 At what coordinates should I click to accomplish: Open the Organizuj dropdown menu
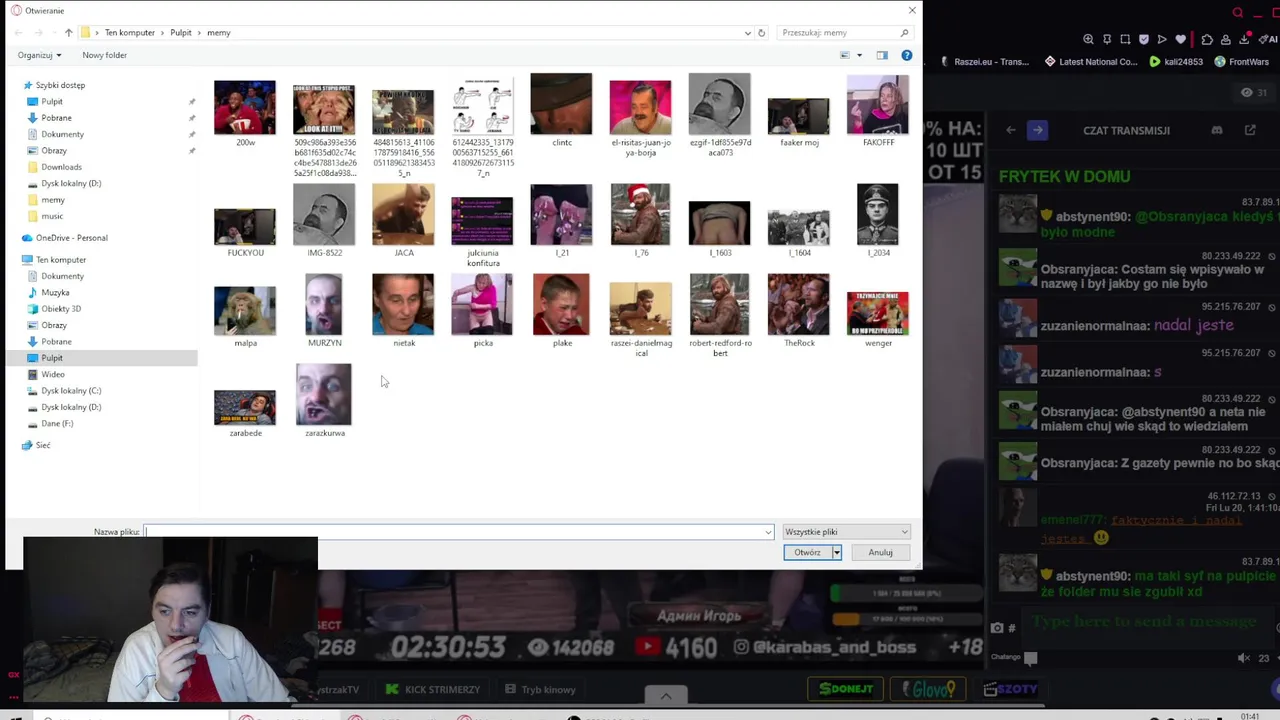coord(39,55)
